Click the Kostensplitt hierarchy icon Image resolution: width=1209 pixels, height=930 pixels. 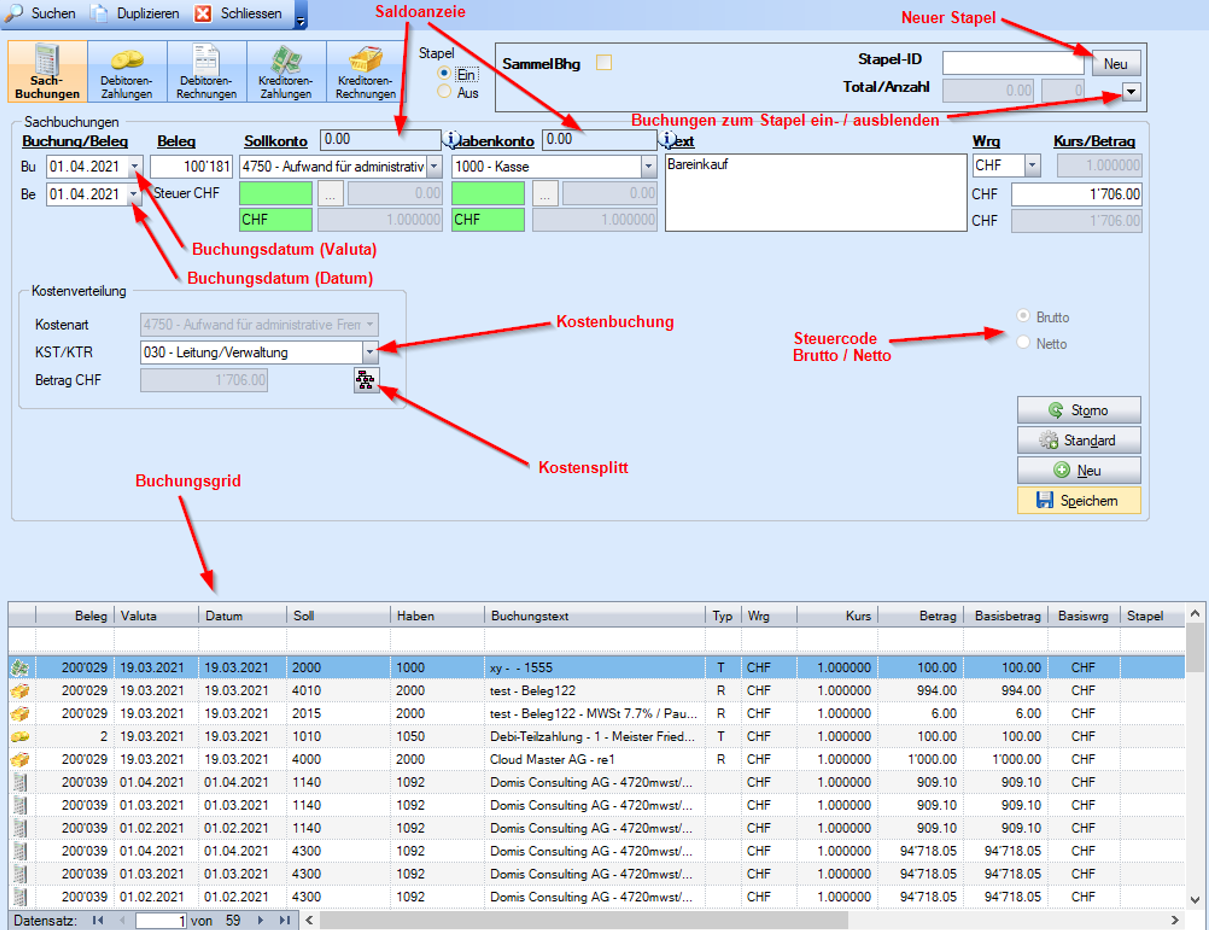[366, 380]
